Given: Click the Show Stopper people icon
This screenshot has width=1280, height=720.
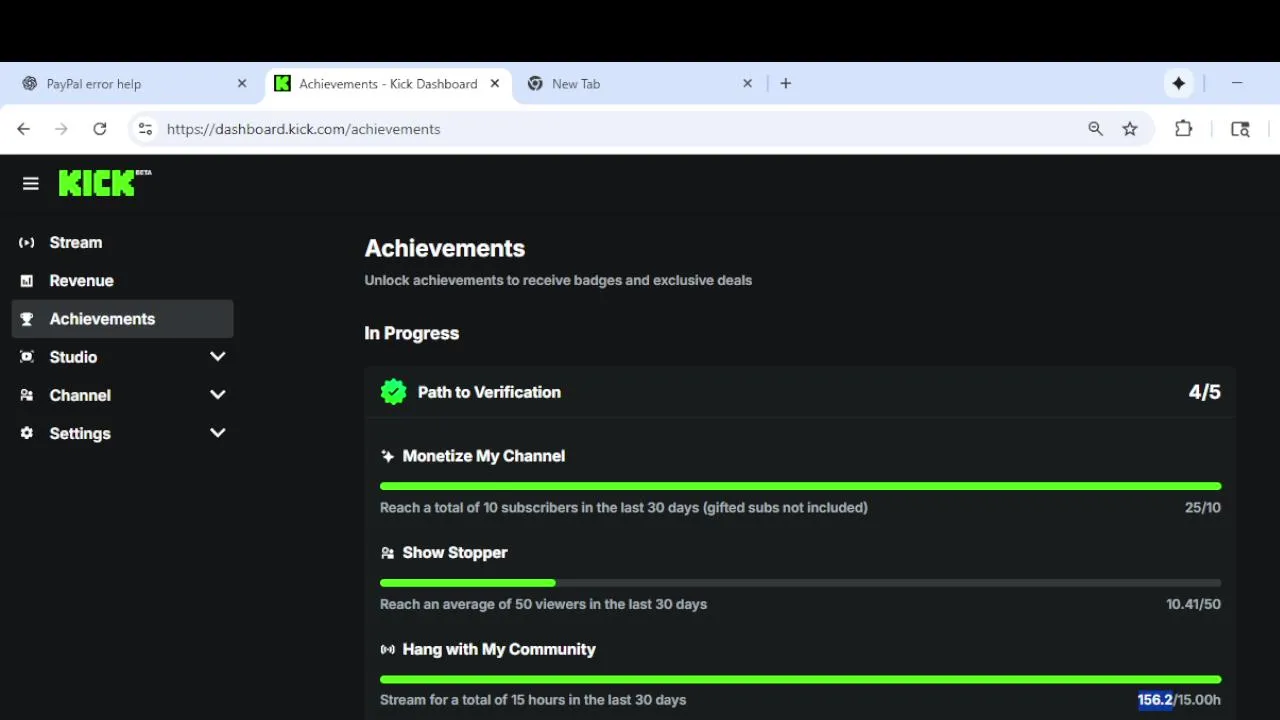Looking at the screenshot, I should pyautogui.click(x=388, y=553).
